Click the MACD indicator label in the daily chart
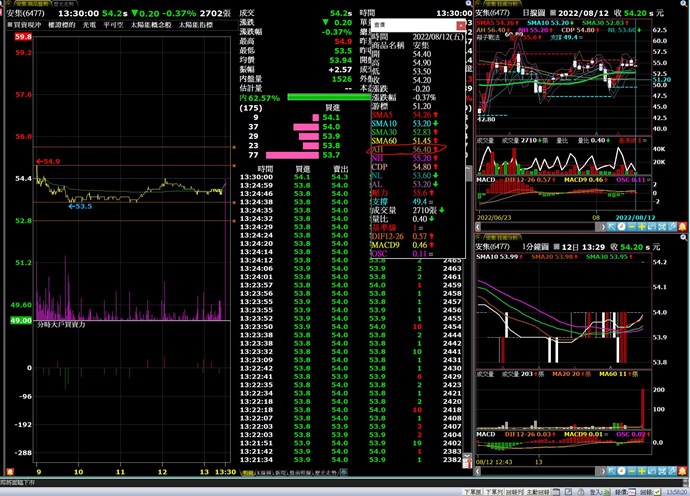Image resolution: width=690 pixels, height=496 pixels. [x=486, y=177]
